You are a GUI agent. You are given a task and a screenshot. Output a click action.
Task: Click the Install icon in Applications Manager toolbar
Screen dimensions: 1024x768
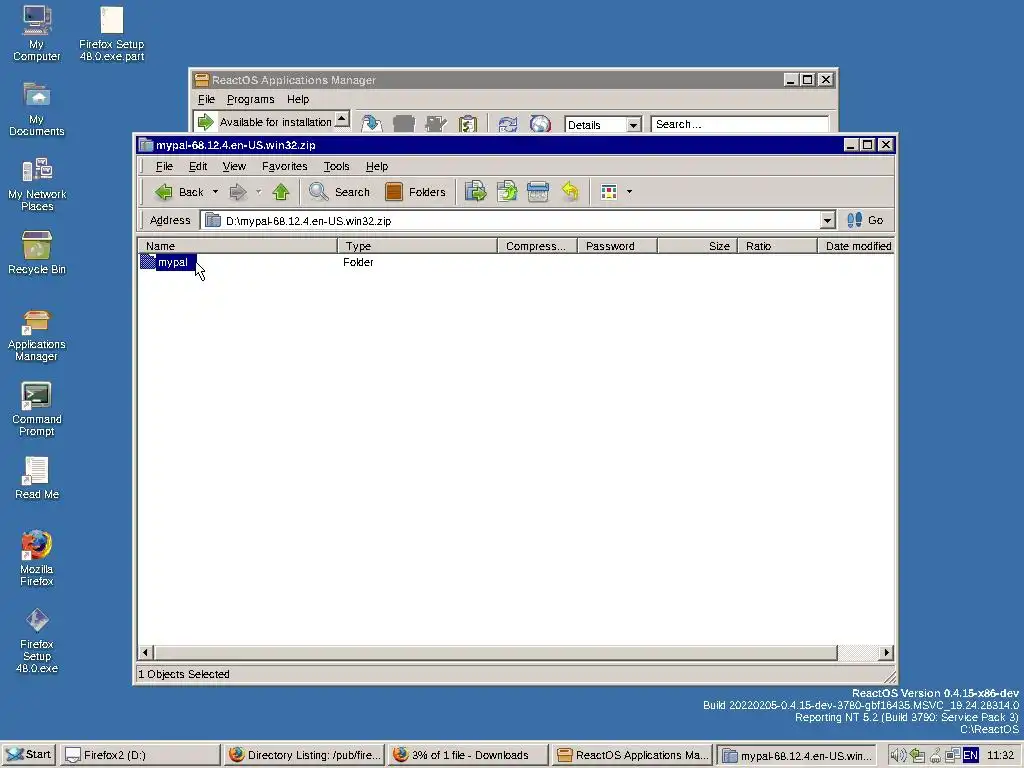(371, 123)
